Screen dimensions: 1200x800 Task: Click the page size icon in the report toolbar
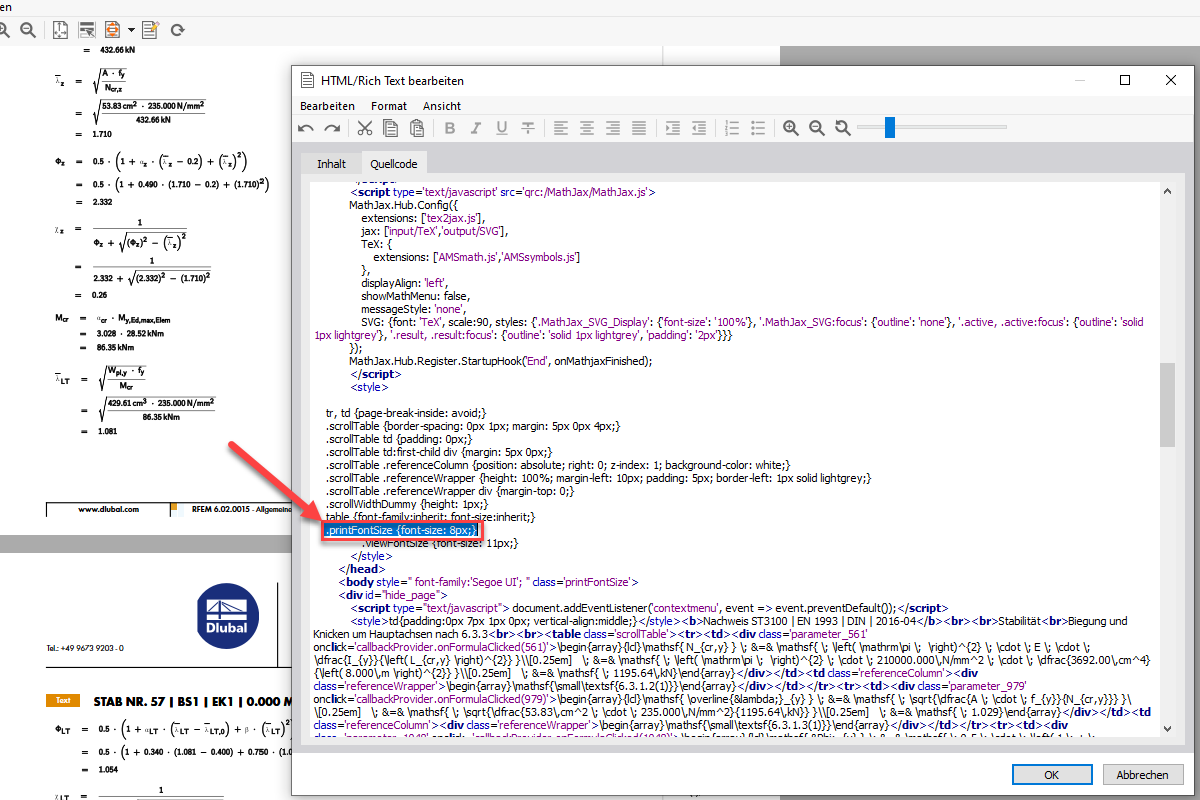tap(61, 30)
